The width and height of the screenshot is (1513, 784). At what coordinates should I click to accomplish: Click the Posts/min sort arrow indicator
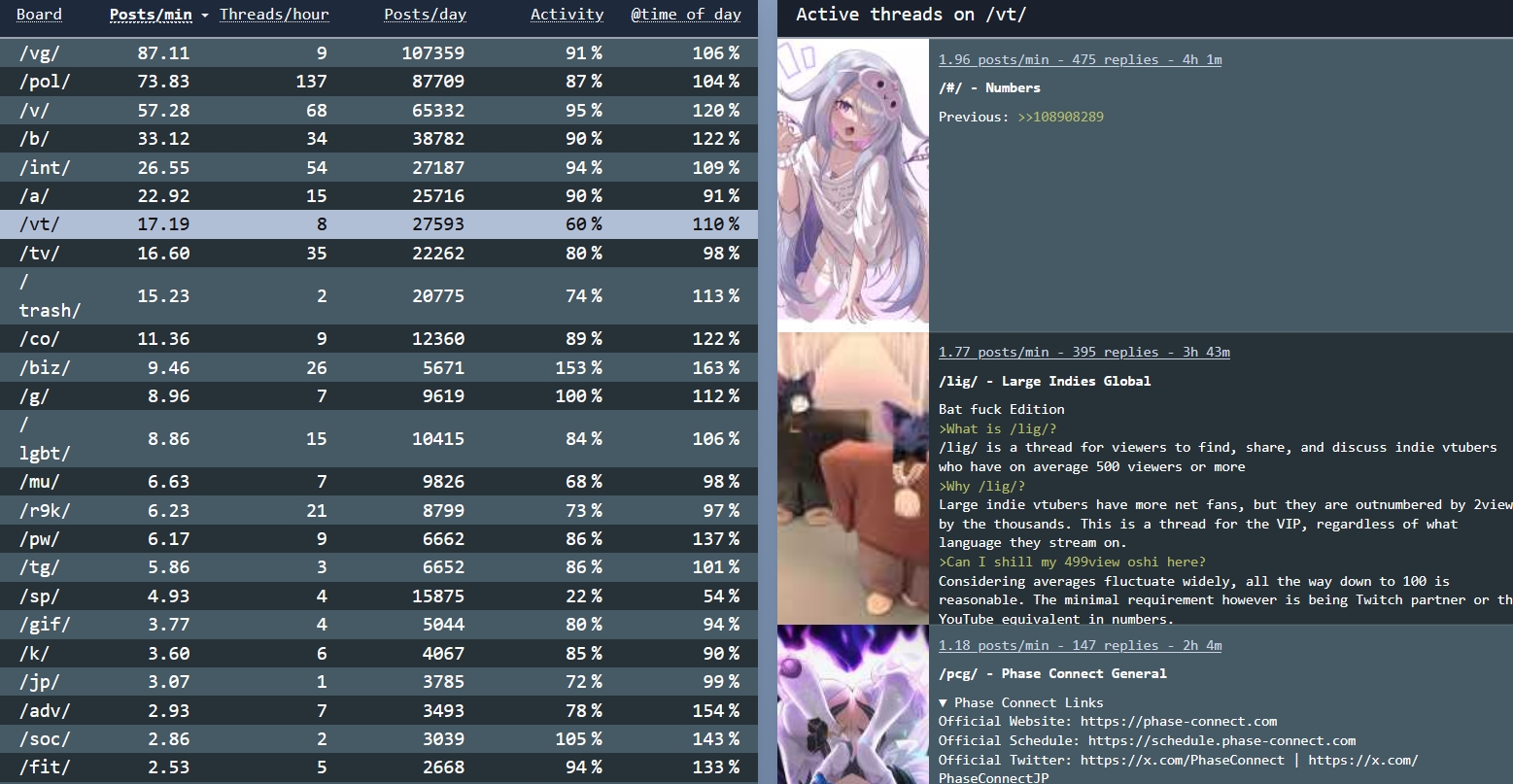point(204,16)
